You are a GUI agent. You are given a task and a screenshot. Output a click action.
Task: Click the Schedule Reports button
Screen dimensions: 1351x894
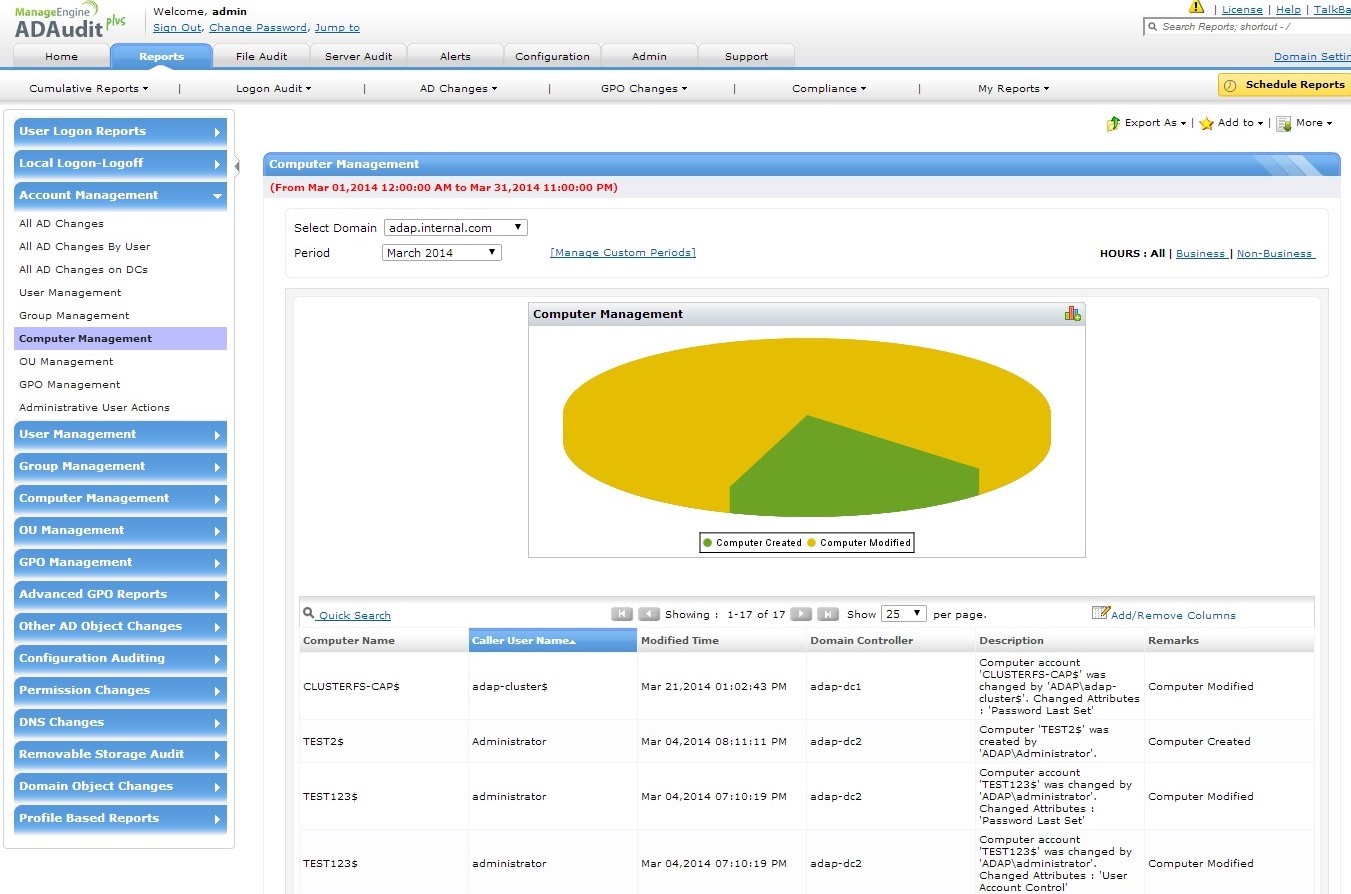click(1284, 85)
